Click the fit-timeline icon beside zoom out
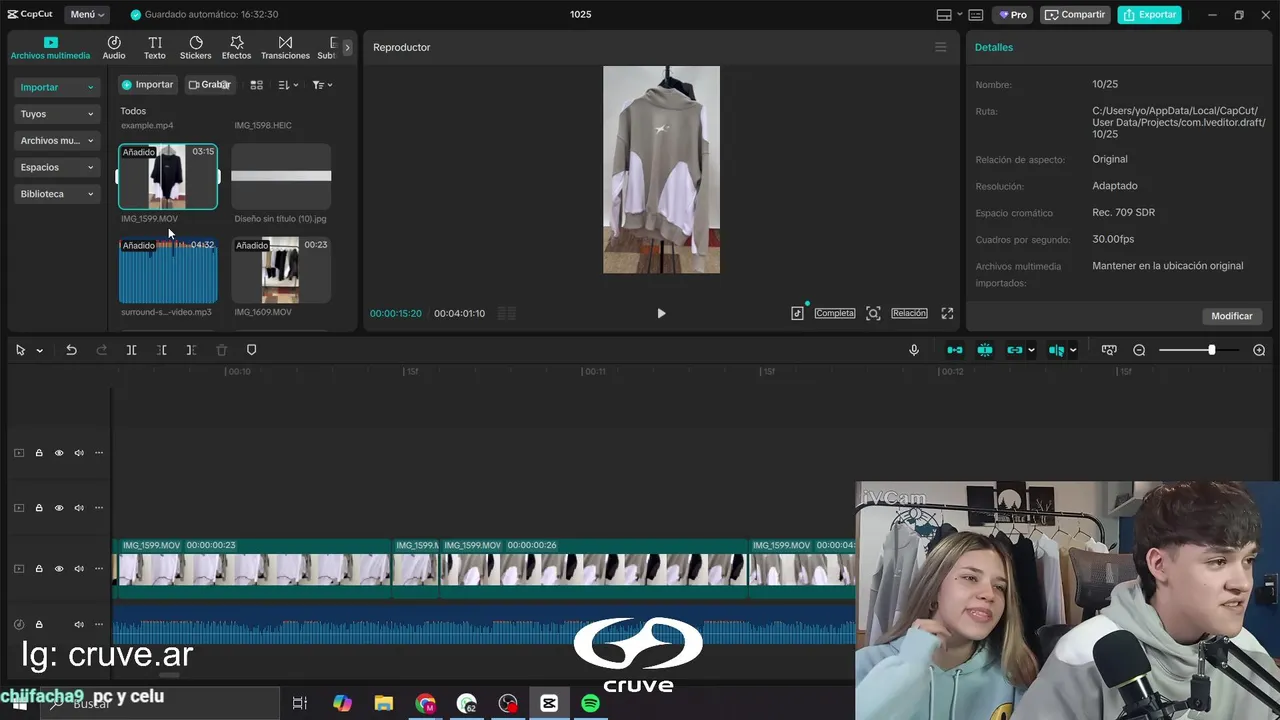Viewport: 1280px width, 720px height. click(x=1109, y=350)
